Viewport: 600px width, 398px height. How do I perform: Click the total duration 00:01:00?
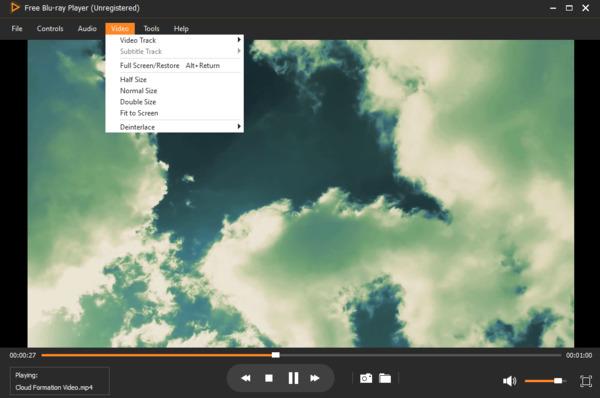(x=579, y=356)
